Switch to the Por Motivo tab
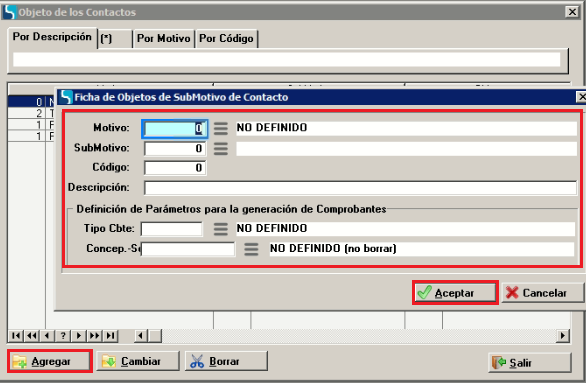Image resolution: width=586 pixels, height=383 pixels. pyautogui.click(x=164, y=38)
